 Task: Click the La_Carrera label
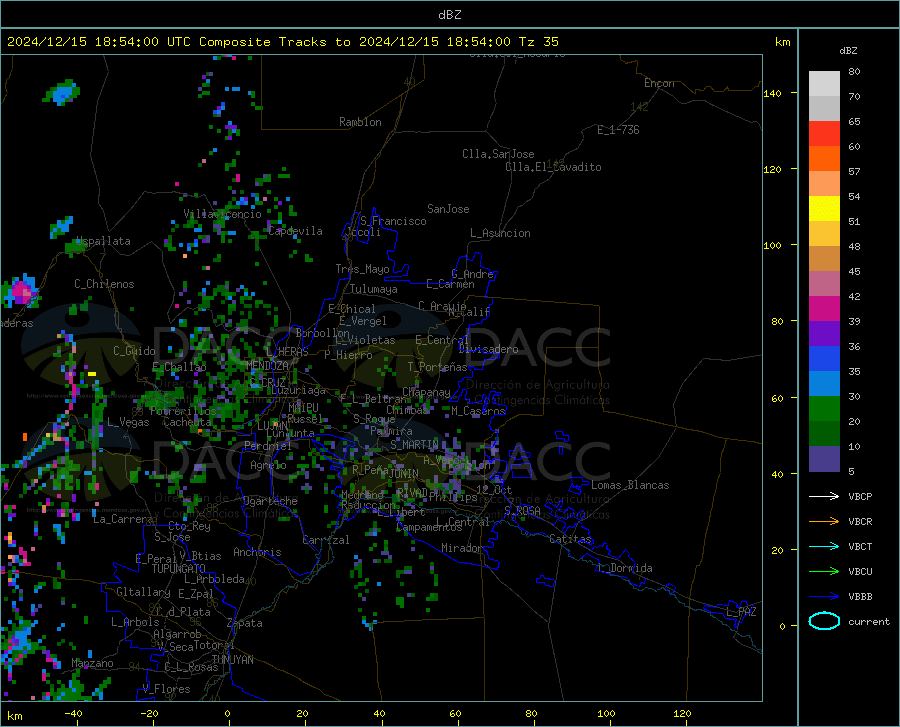point(123,519)
